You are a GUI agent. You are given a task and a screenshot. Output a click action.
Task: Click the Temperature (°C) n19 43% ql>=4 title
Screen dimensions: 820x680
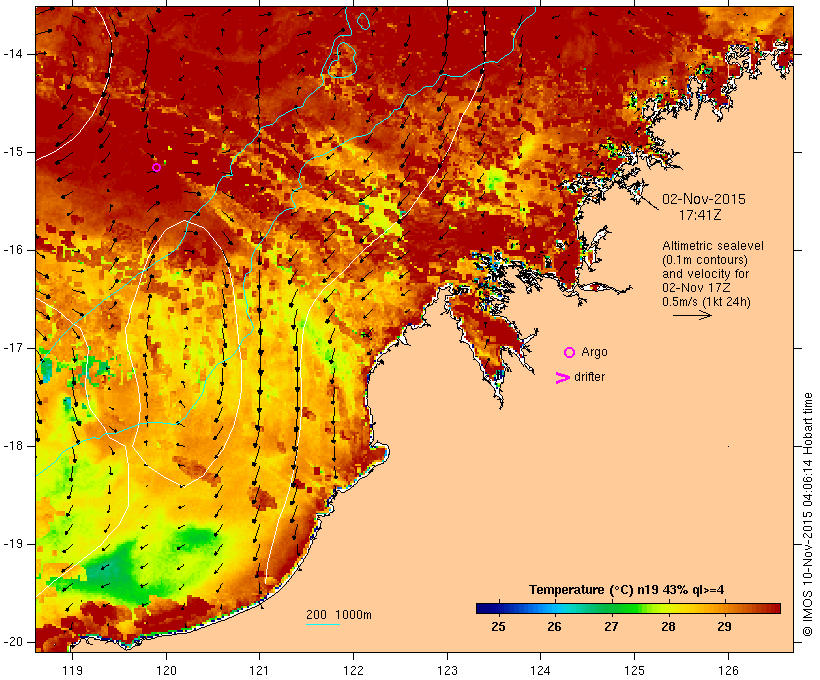[x=627, y=590]
